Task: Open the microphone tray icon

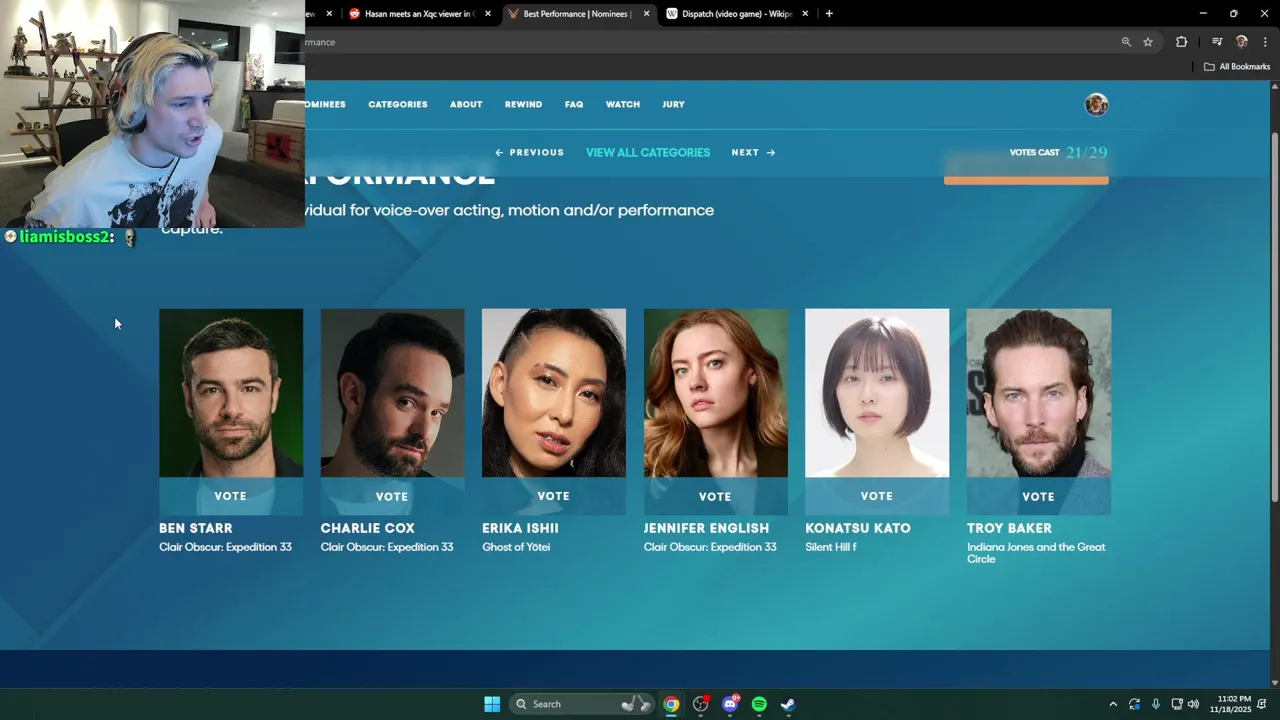Action: click(x=1156, y=704)
